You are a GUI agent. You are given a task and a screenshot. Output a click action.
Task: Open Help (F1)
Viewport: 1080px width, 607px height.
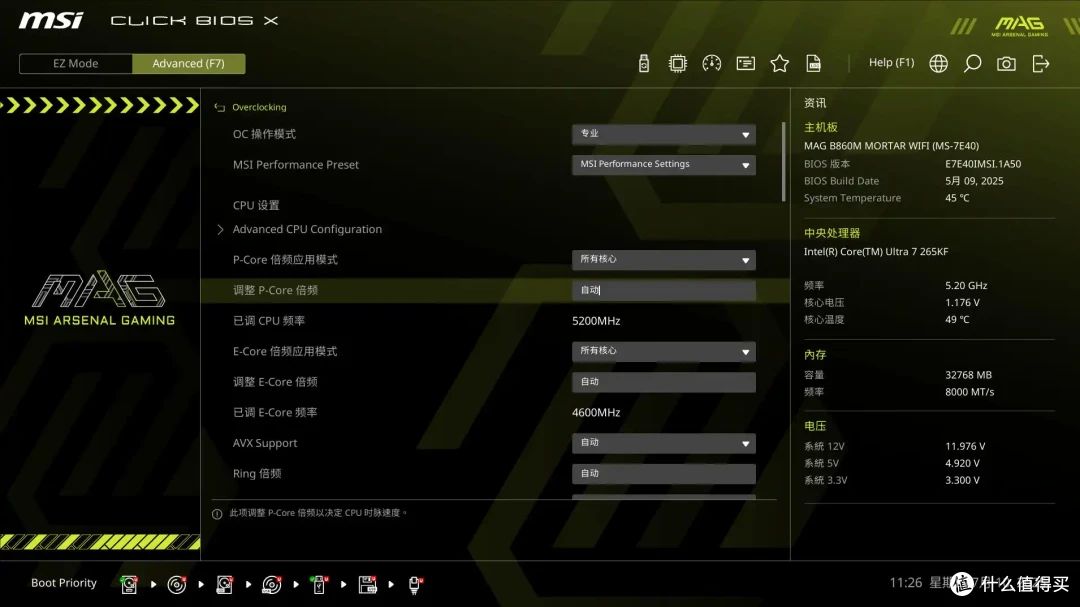(891, 63)
